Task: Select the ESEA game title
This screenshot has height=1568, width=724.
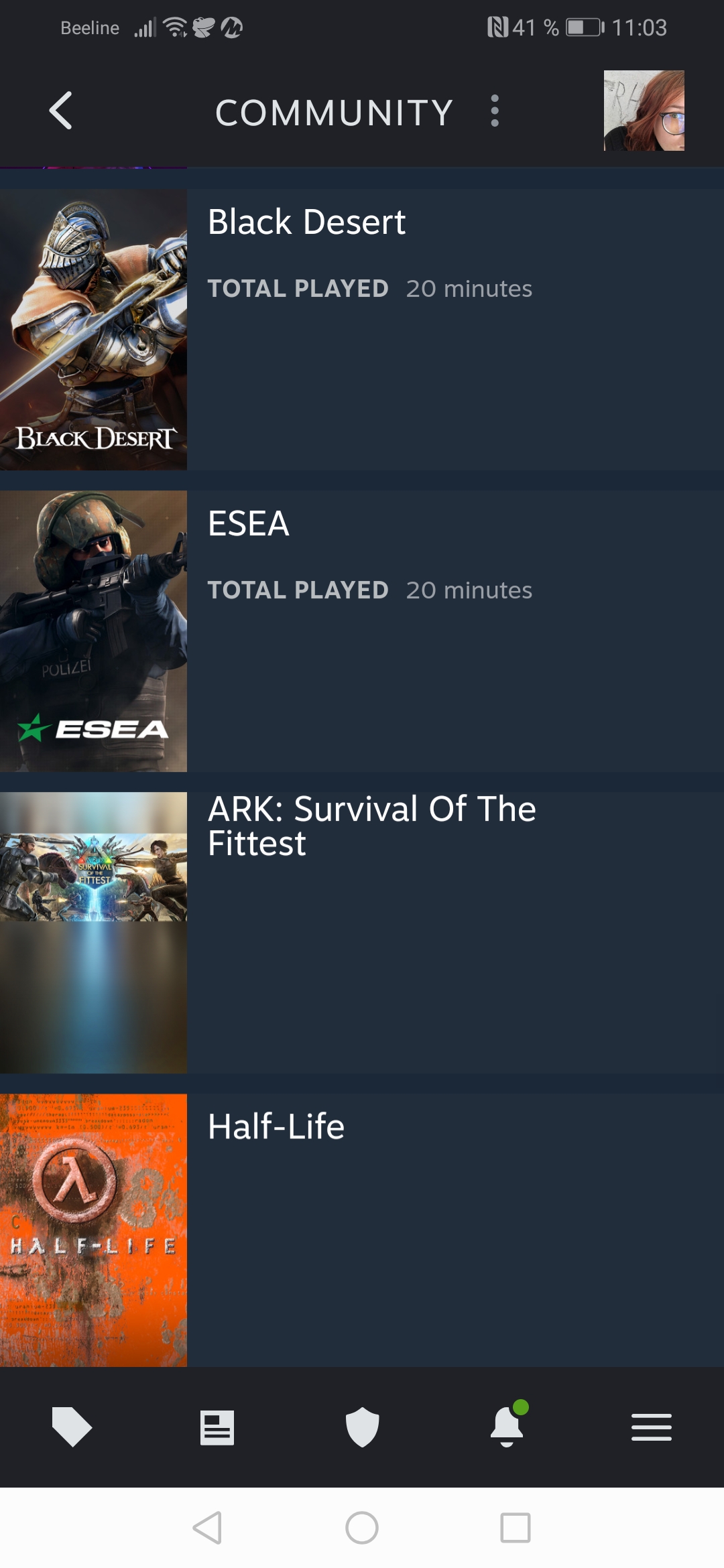Action: 248,523
